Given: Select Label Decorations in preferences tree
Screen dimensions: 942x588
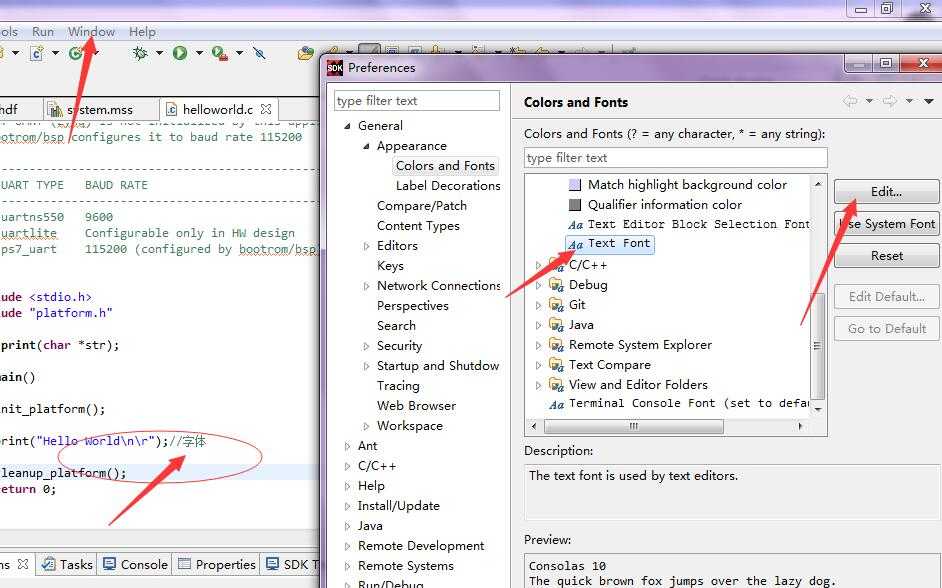Looking at the screenshot, I should 448,186.
